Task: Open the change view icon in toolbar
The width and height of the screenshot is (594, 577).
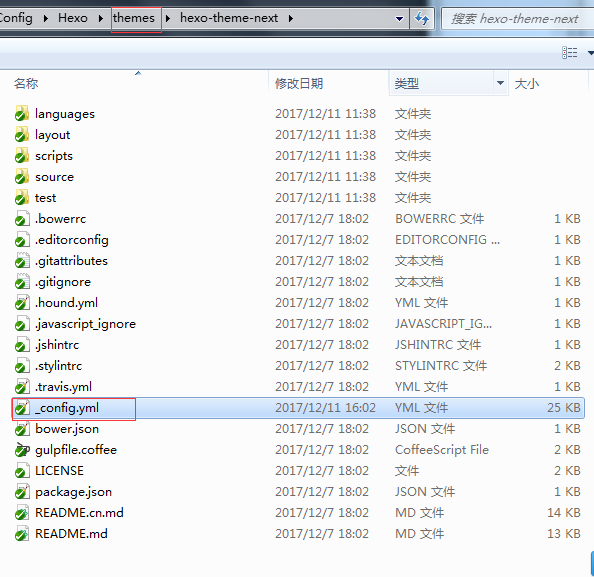Action: coord(570,53)
